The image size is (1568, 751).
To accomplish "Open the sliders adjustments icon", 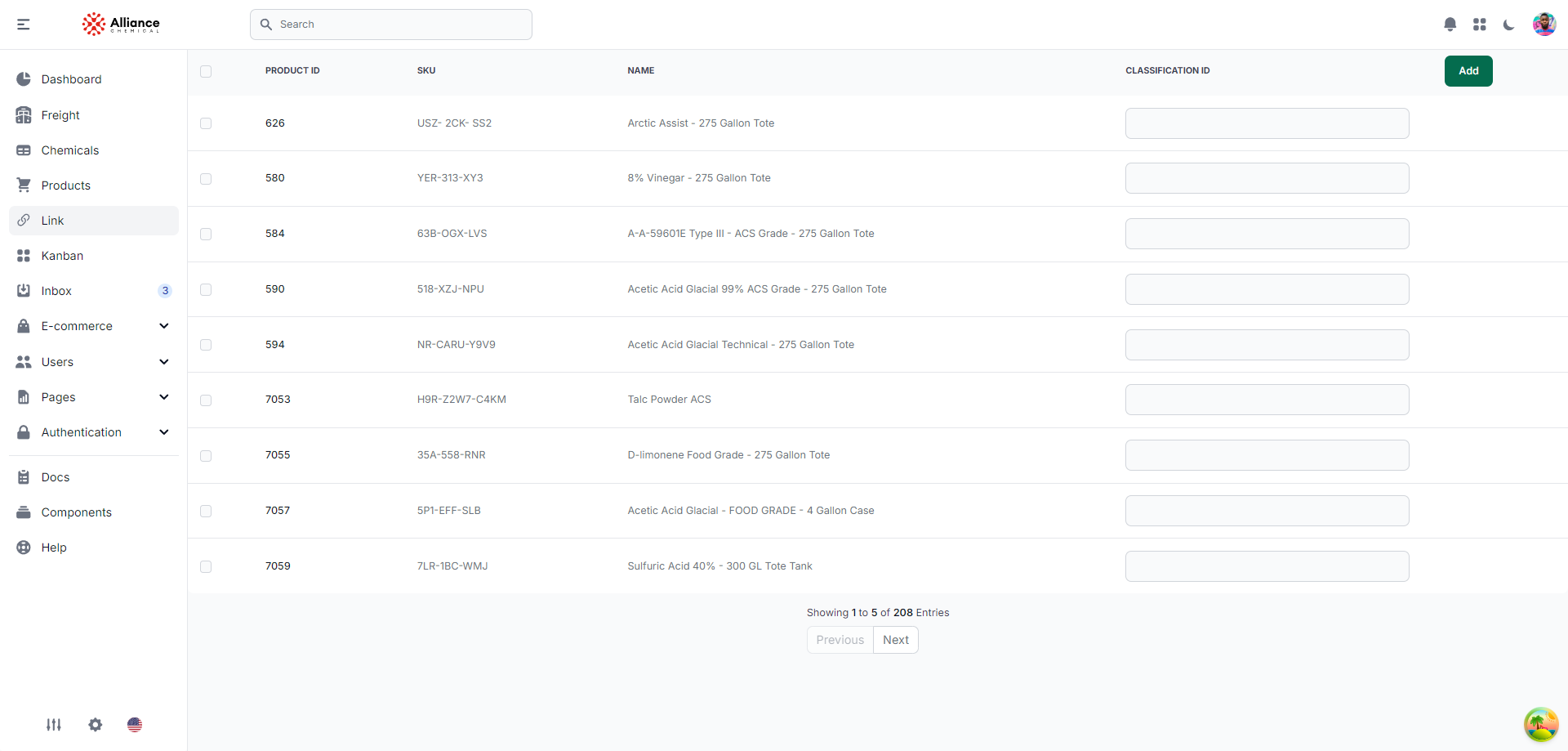I will pos(54,725).
